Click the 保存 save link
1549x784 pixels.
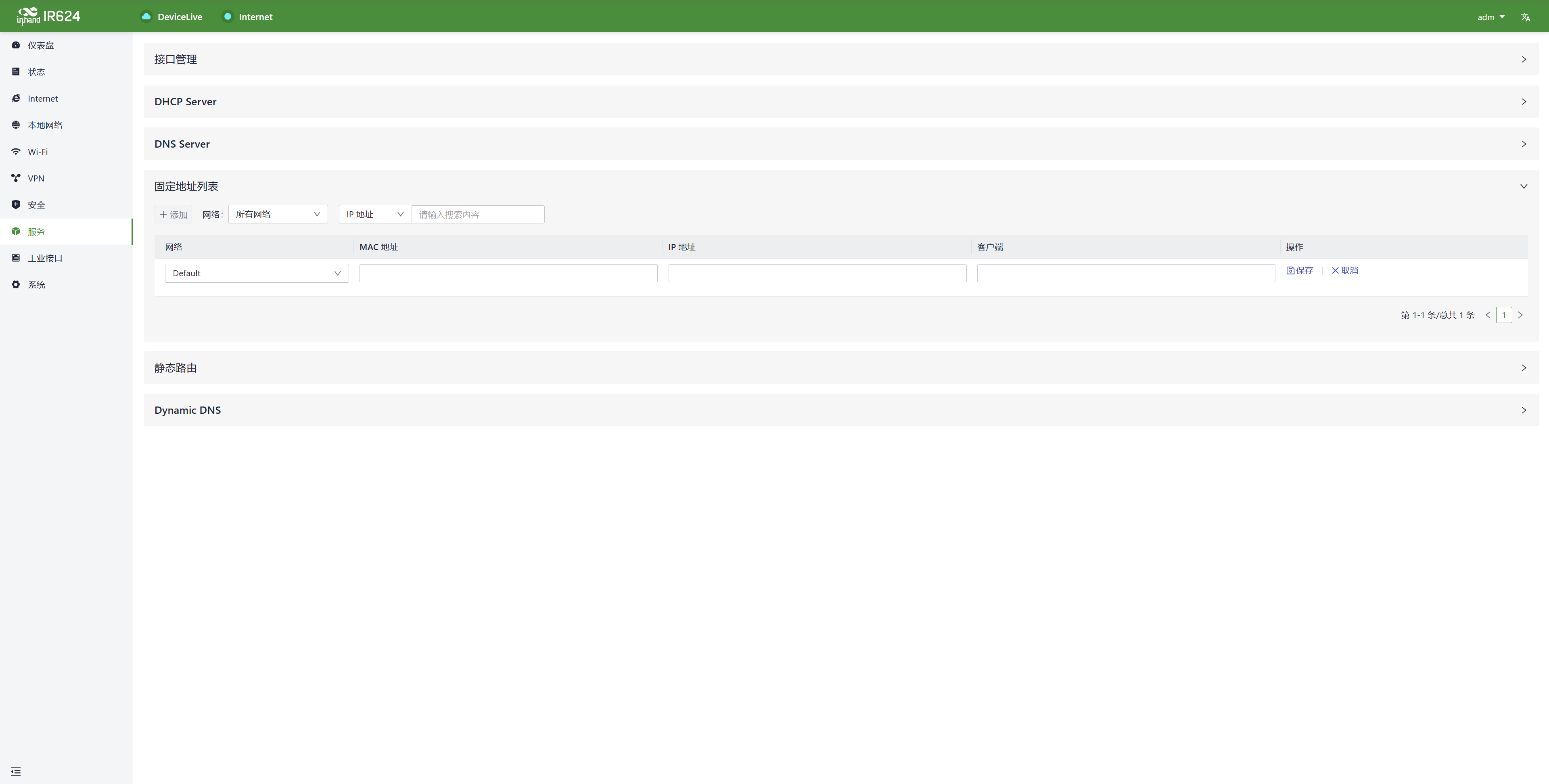tap(1300, 271)
